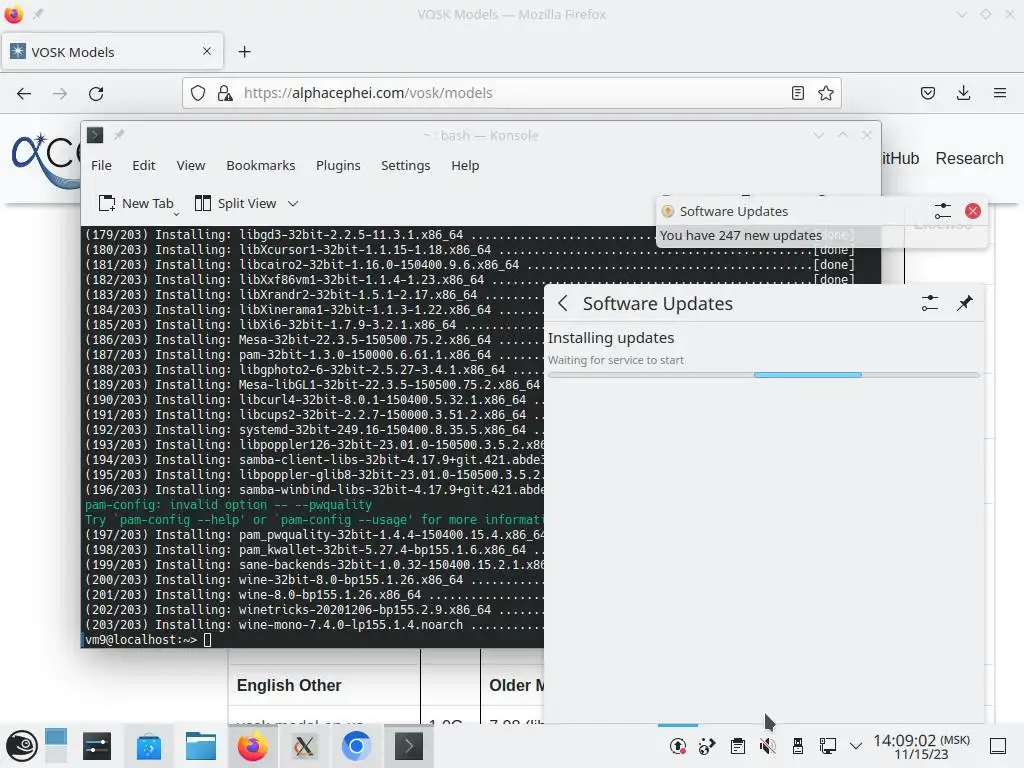Viewport: 1024px width, 768px height.
Task: Pin the Konsole window on all desktops
Action: point(119,135)
